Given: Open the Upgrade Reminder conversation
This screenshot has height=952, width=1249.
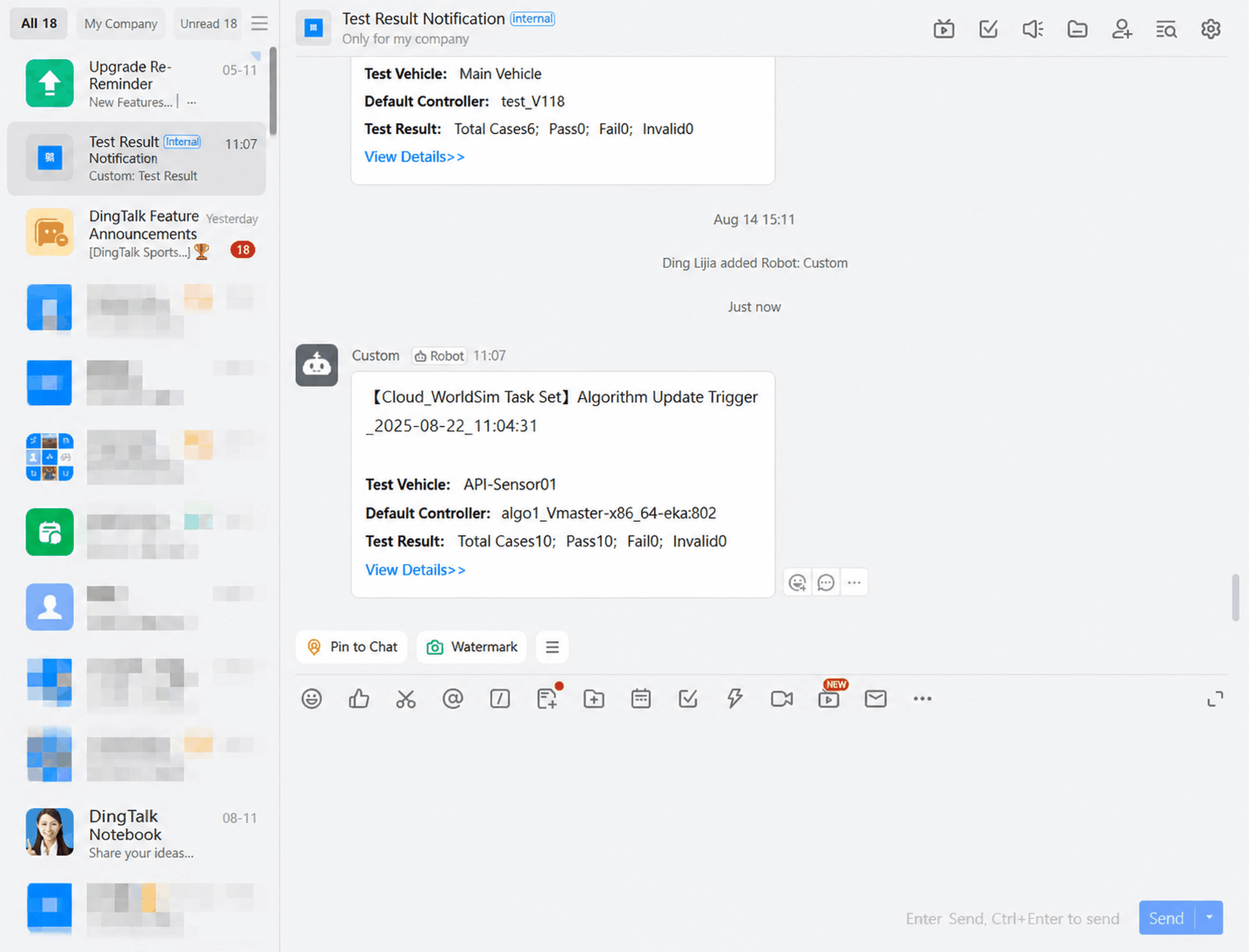Looking at the screenshot, I should click(137, 83).
